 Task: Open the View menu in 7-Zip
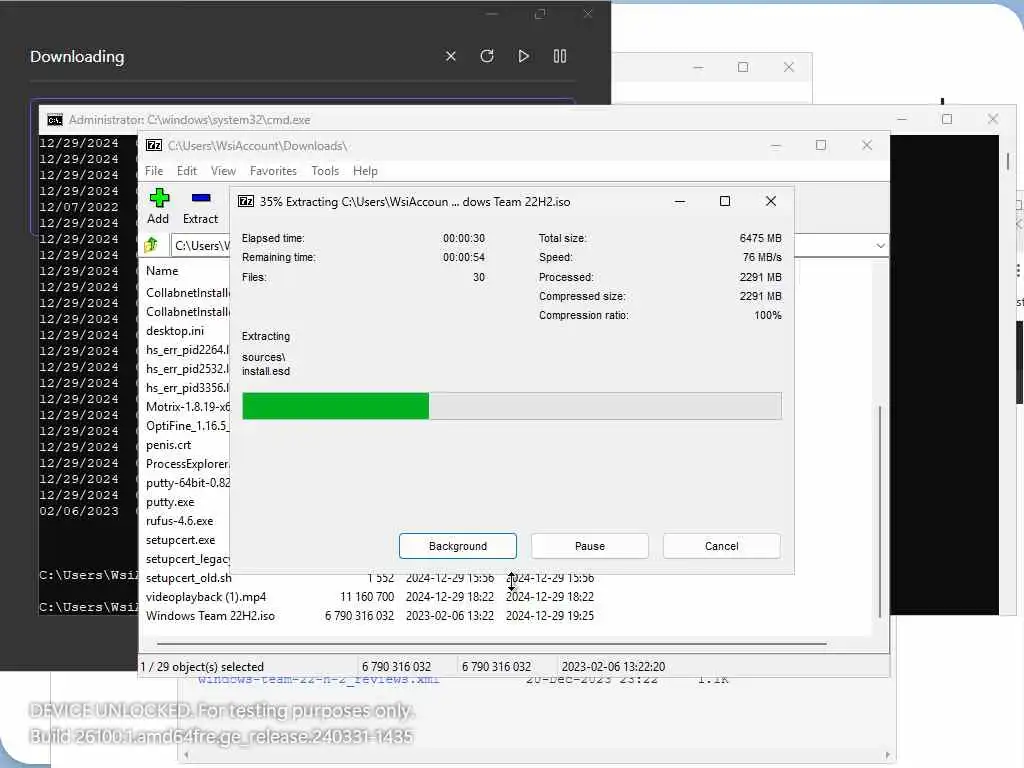pyautogui.click(x=223, y=171)
